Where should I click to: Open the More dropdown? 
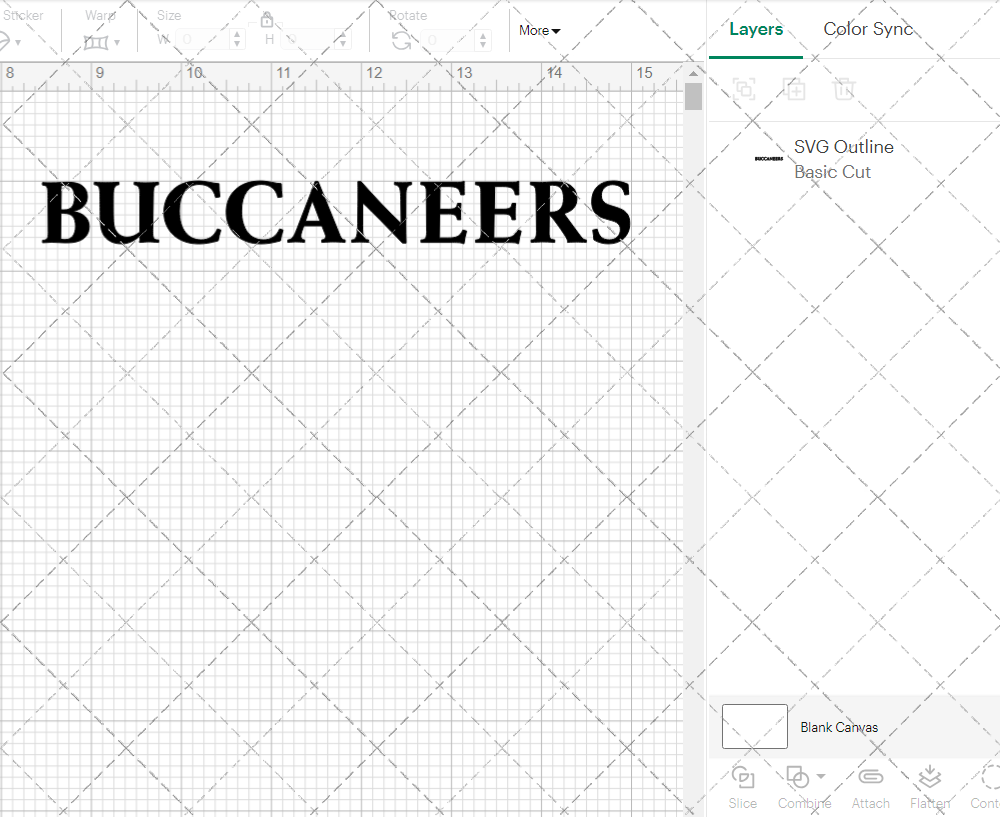tap(538, 31)
